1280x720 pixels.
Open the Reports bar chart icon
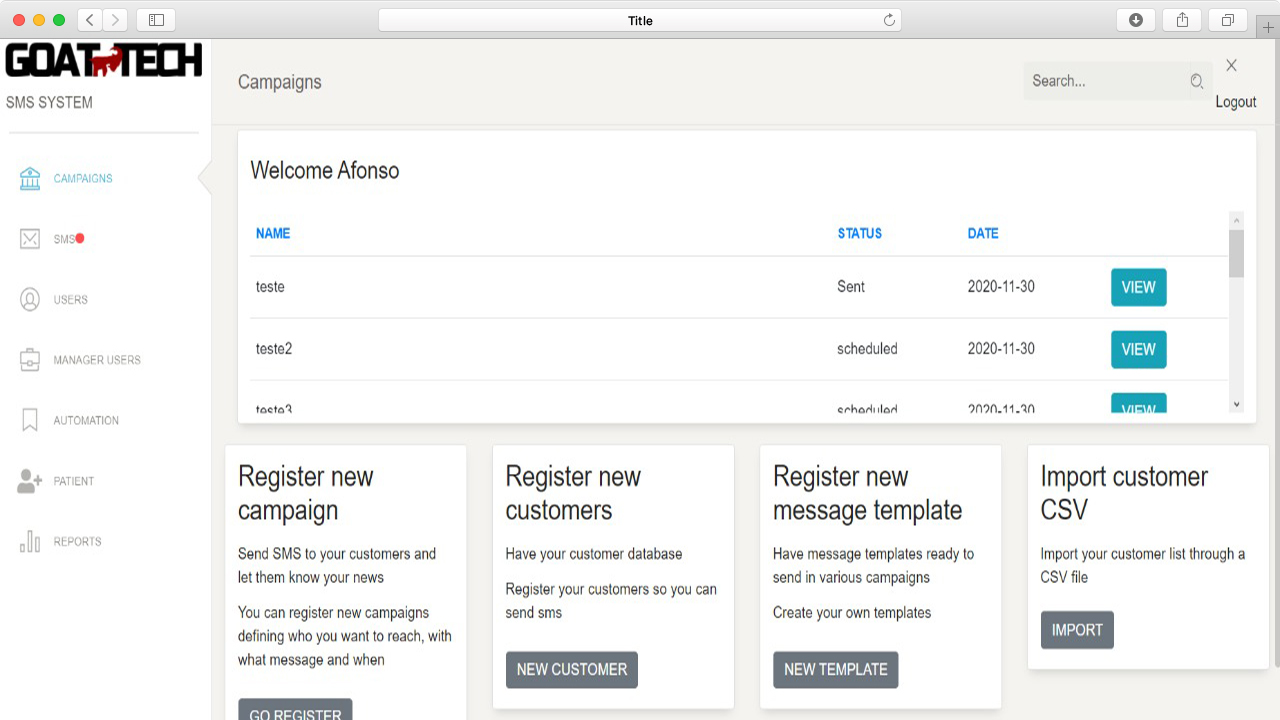[x=30, y=542]
